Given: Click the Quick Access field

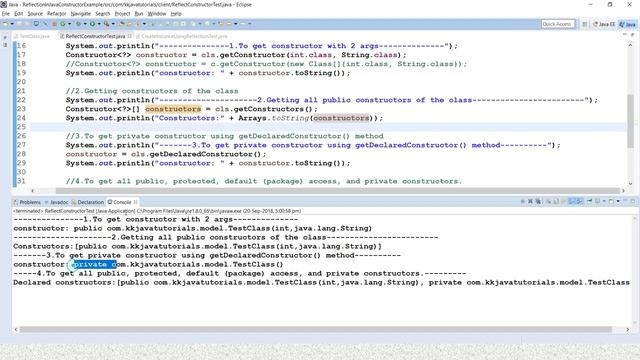Looking at the screenshot, I should 558,24.
